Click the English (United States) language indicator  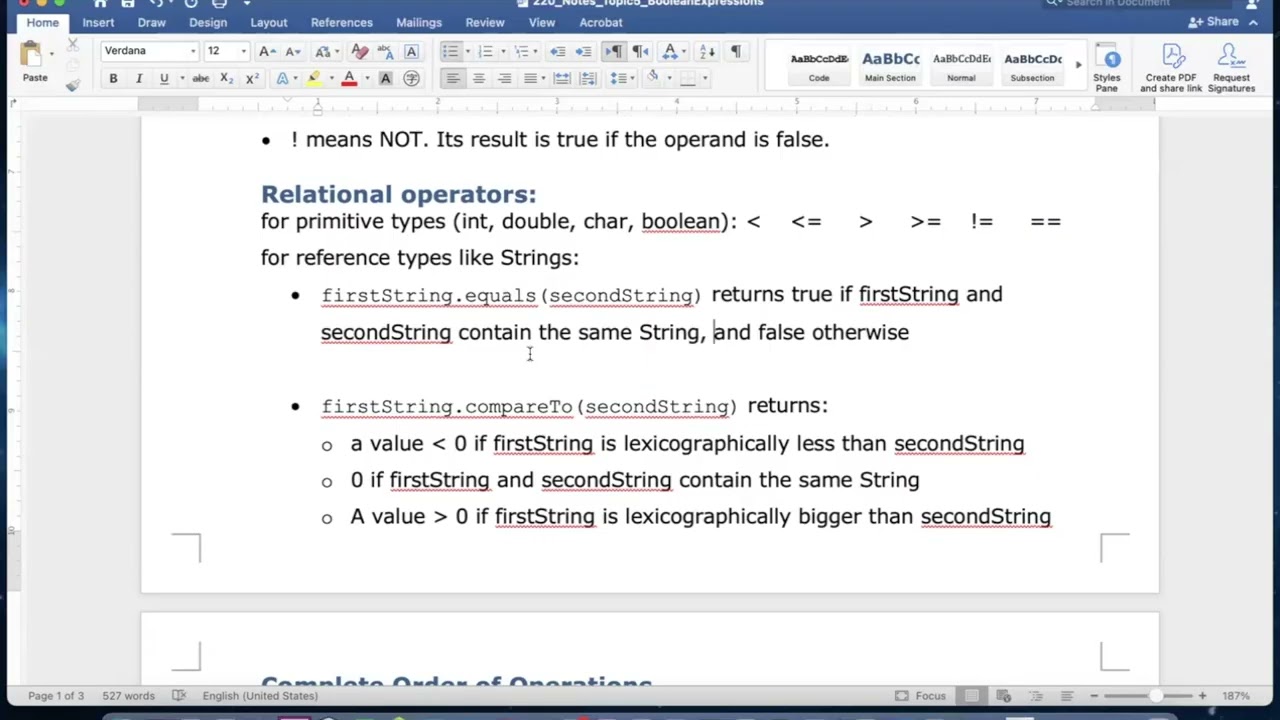click(x=260, y=696)
